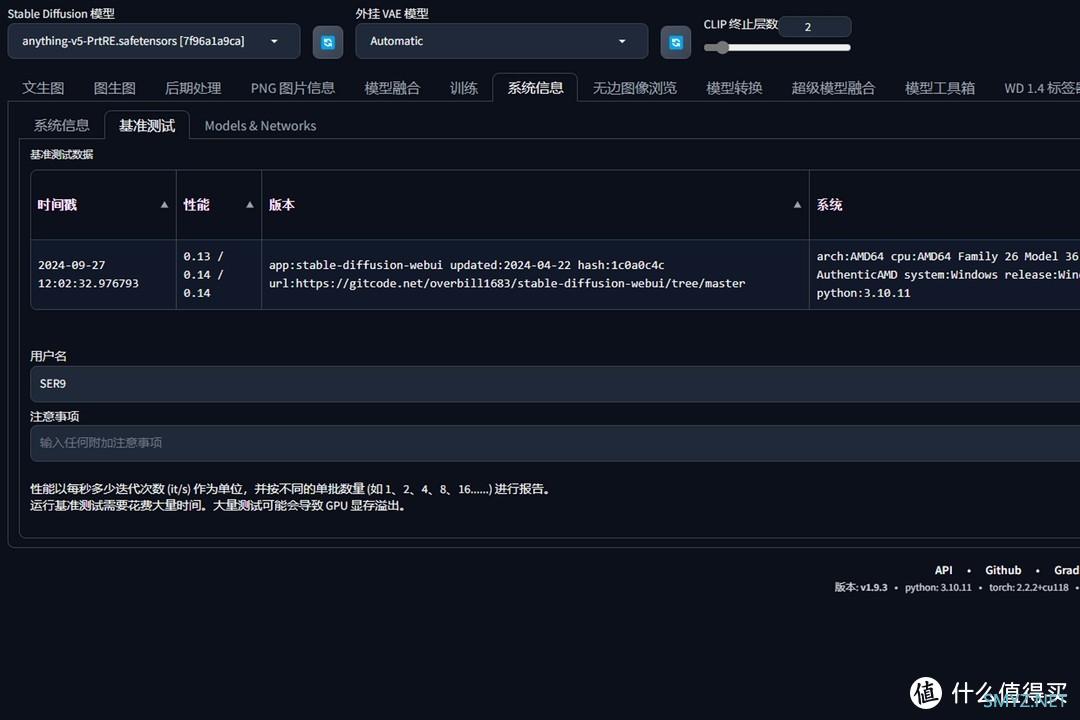1080x720 pixels.
Task: Click the python: 3.10.11 footer text
Action: click(938, 588)
